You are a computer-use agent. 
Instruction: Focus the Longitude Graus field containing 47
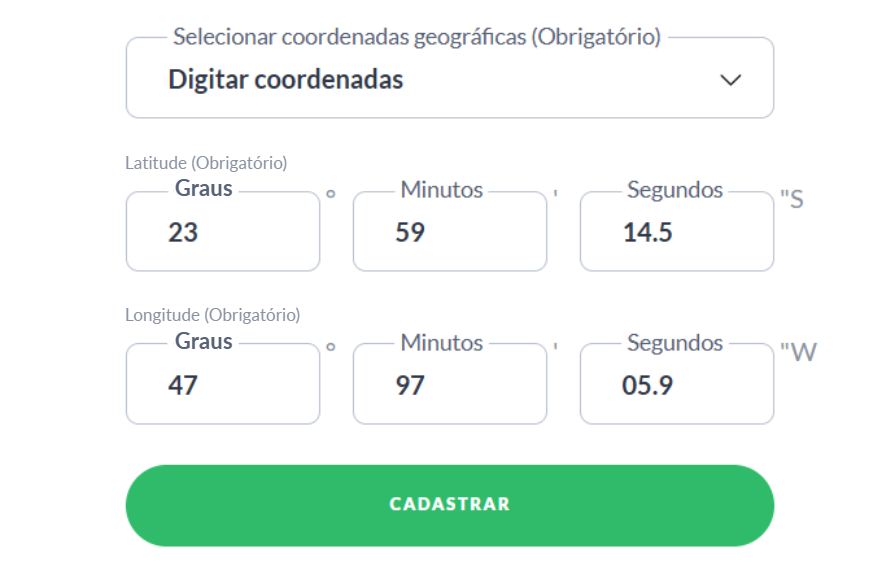coord(222,385)
